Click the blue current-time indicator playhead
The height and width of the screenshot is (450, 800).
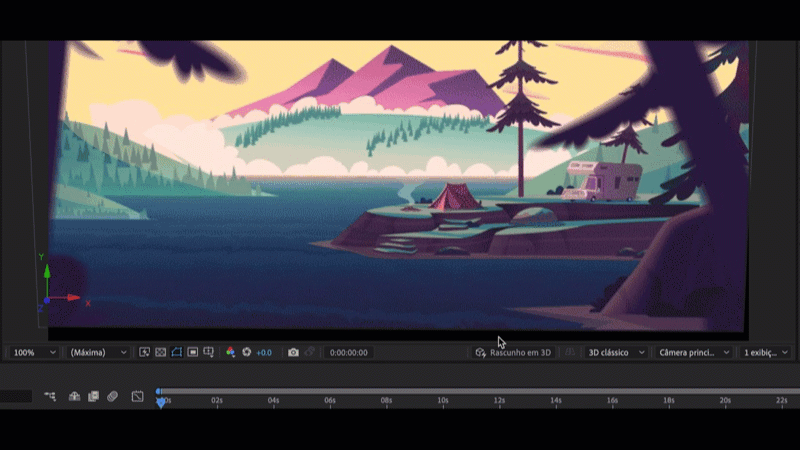tap(161, 402)
